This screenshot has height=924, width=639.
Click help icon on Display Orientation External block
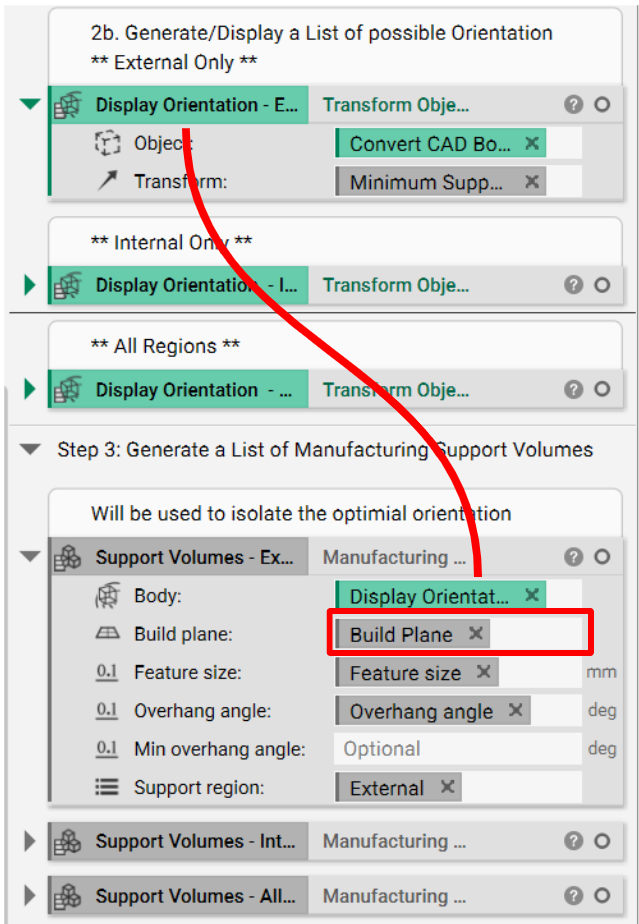tap(573, 105)
